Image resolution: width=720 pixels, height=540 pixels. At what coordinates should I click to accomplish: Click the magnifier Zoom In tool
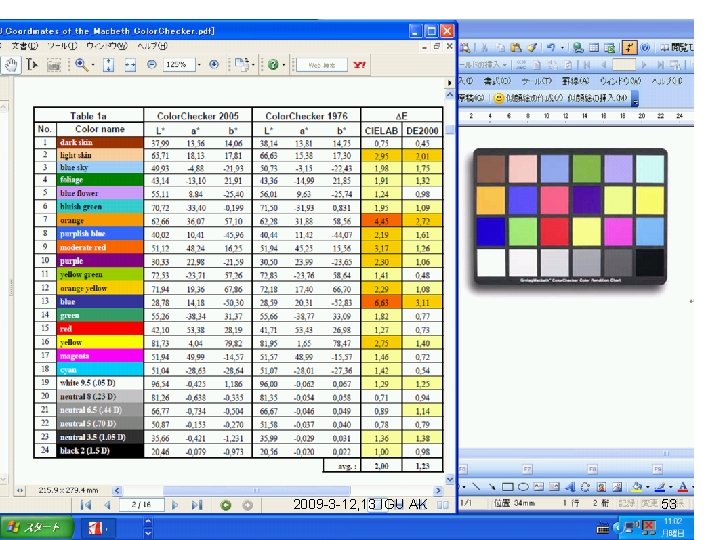[81, 65]
